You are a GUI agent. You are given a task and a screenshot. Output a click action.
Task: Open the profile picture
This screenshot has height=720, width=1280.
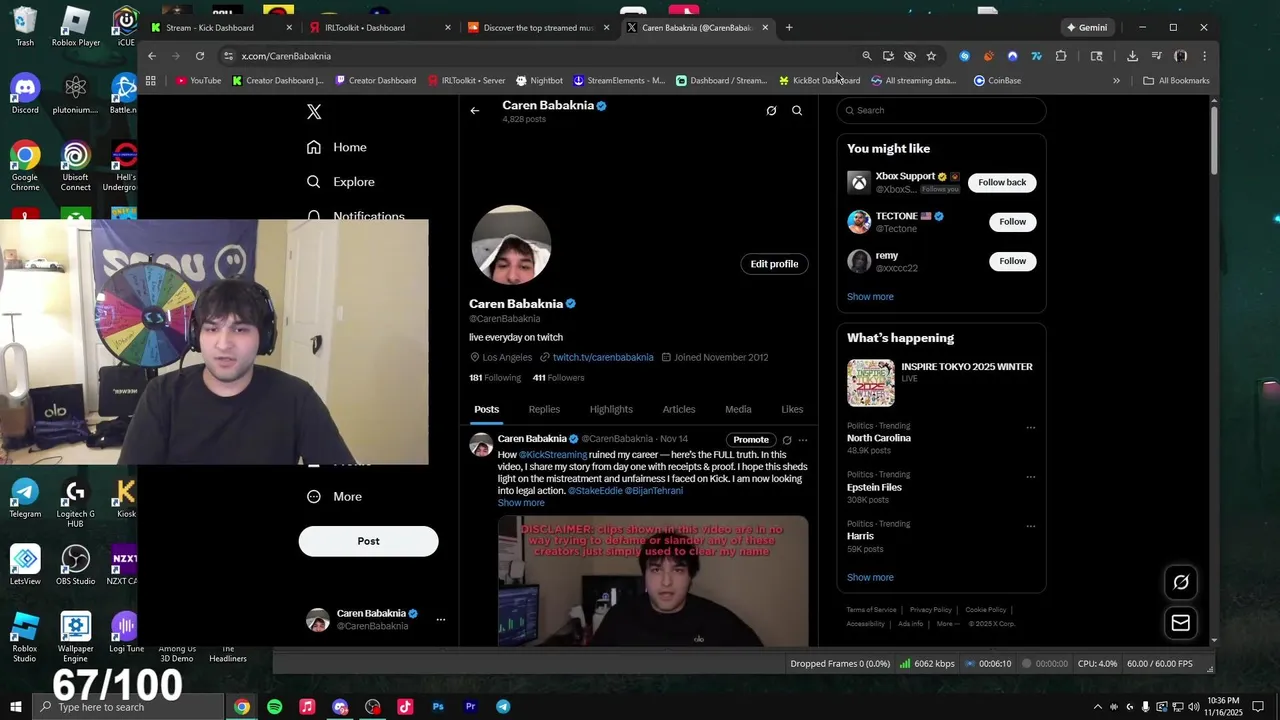(511, 245)
